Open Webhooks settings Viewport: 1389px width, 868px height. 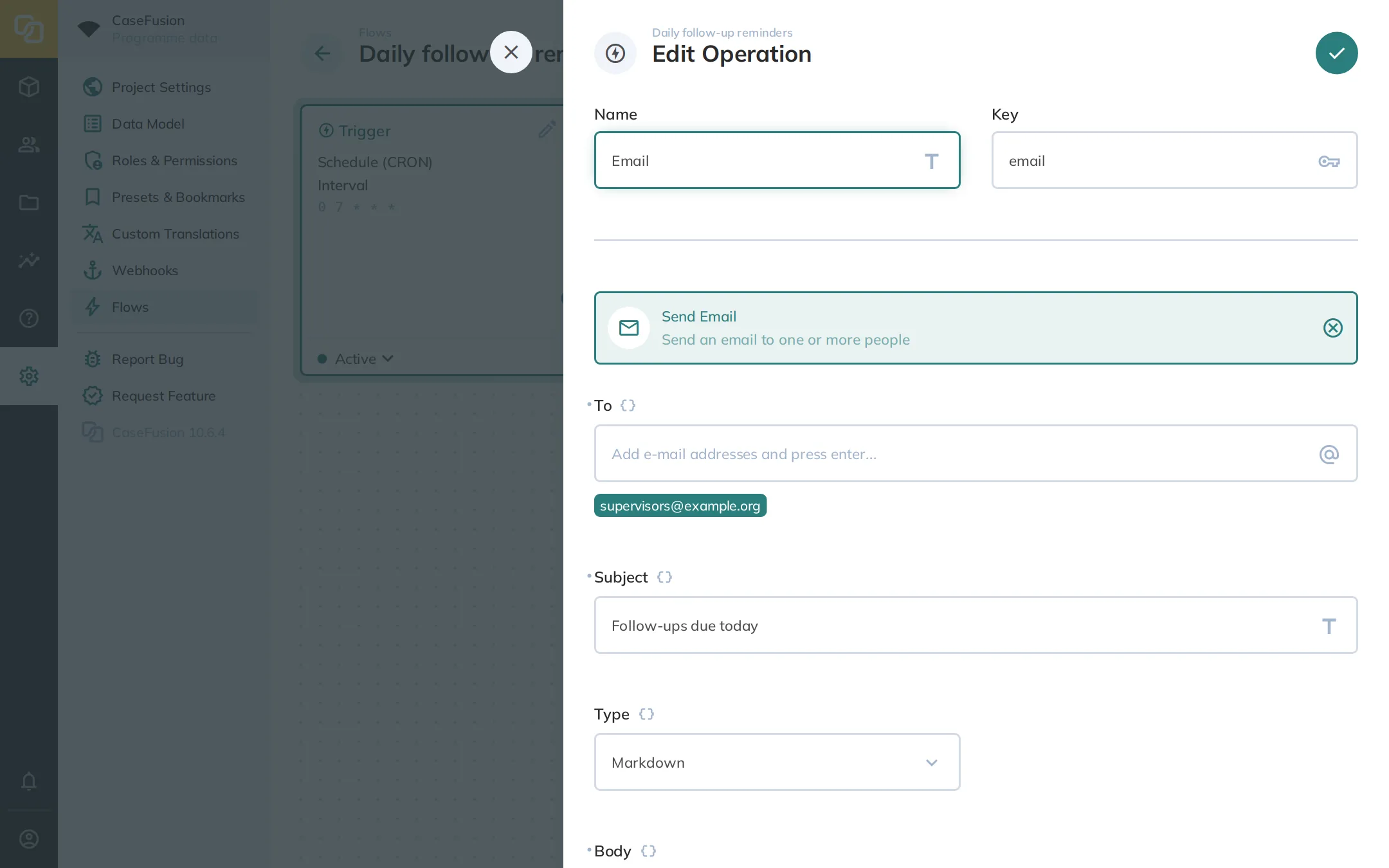tap(163, 270)
